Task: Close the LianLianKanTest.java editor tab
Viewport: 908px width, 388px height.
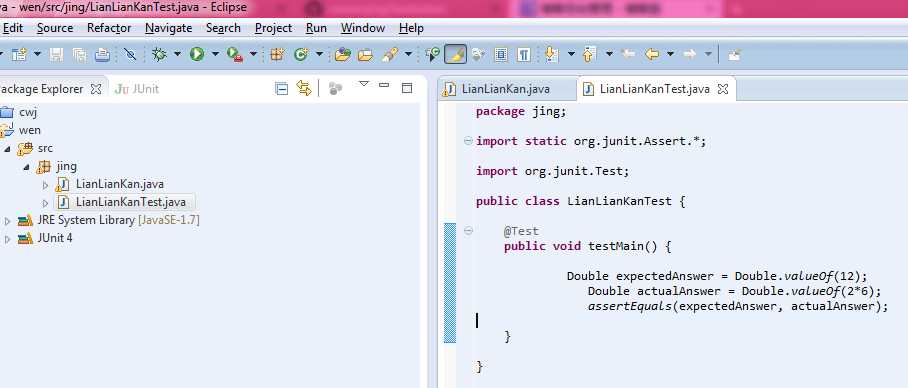Action: (723, 89)
